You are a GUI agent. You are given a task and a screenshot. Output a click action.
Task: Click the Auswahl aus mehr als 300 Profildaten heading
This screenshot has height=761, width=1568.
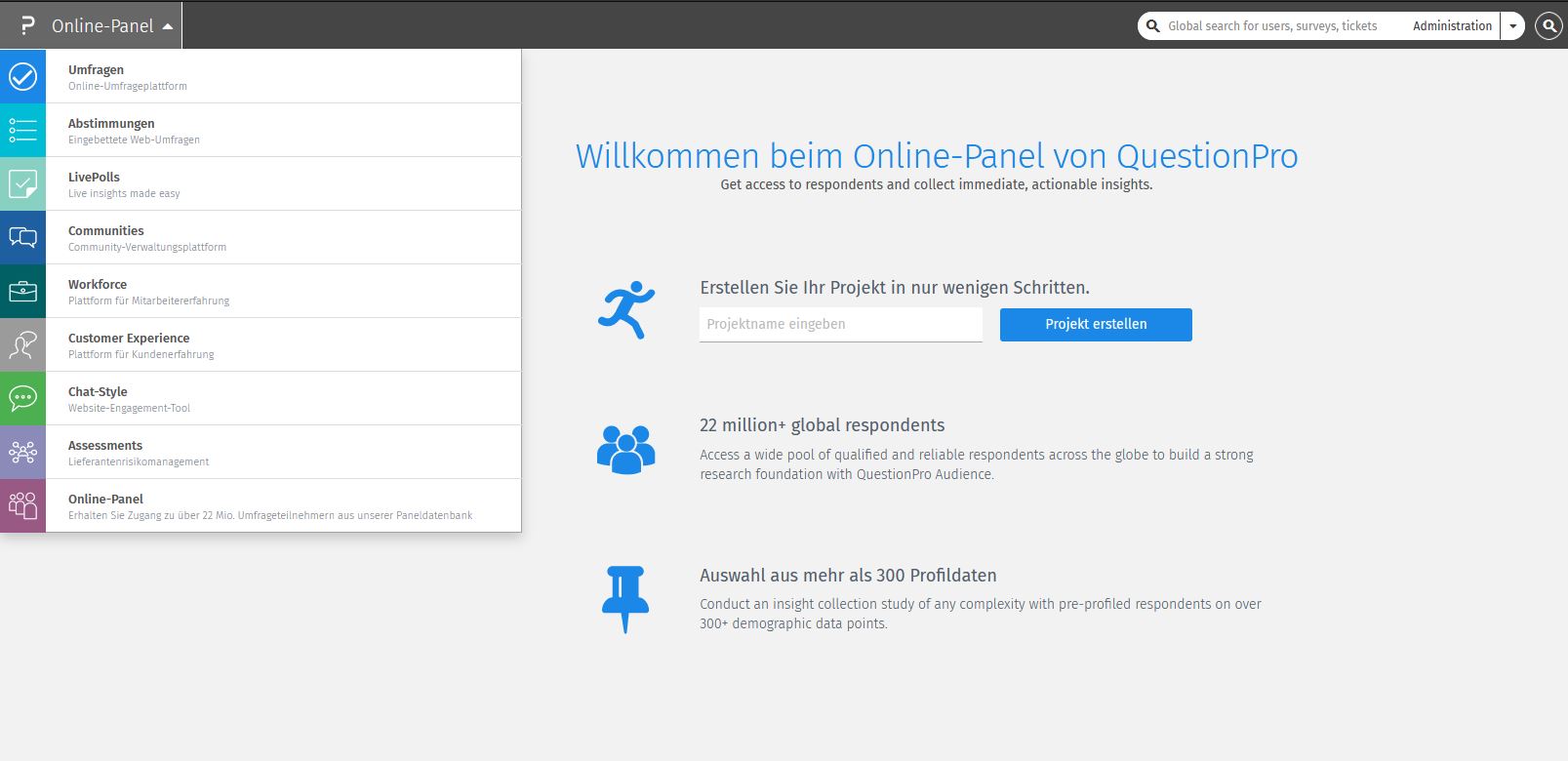point(848,576)
